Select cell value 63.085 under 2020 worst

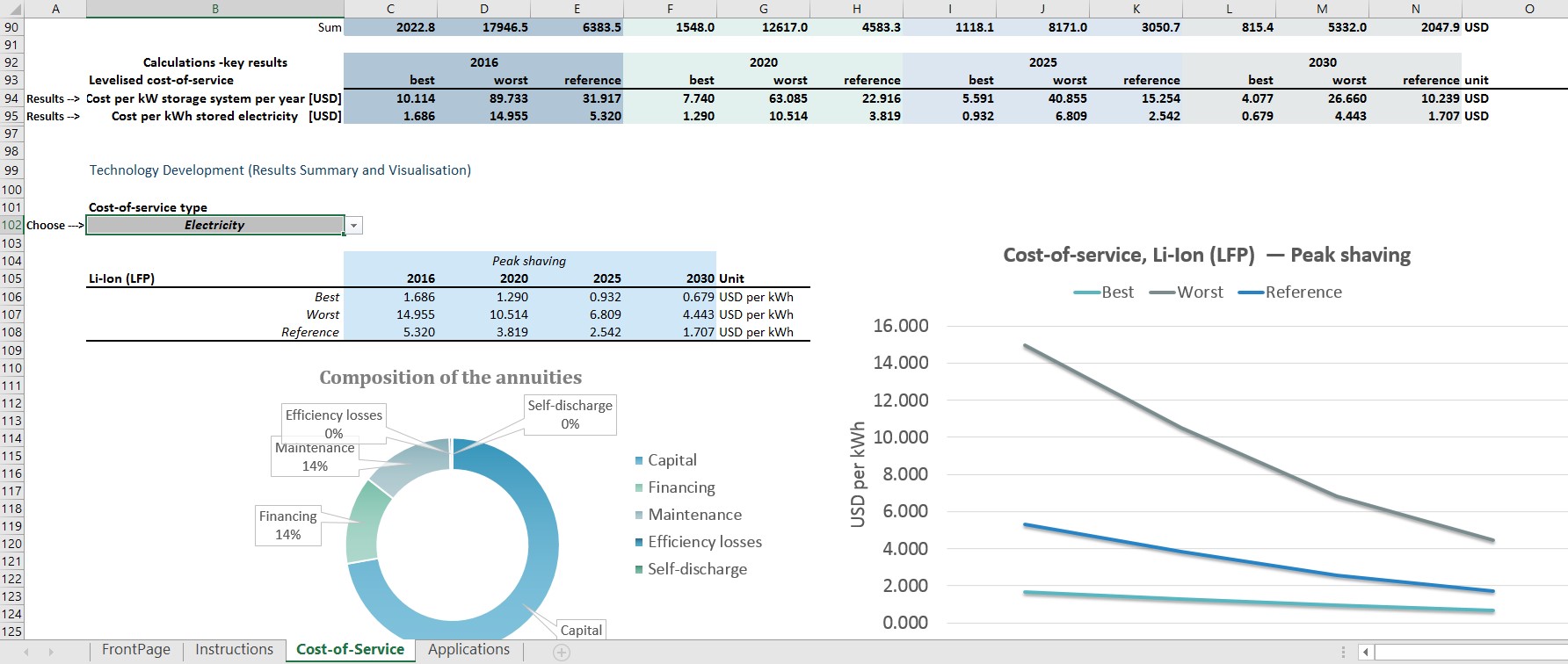pyautogui.click(x=764, y=98)
